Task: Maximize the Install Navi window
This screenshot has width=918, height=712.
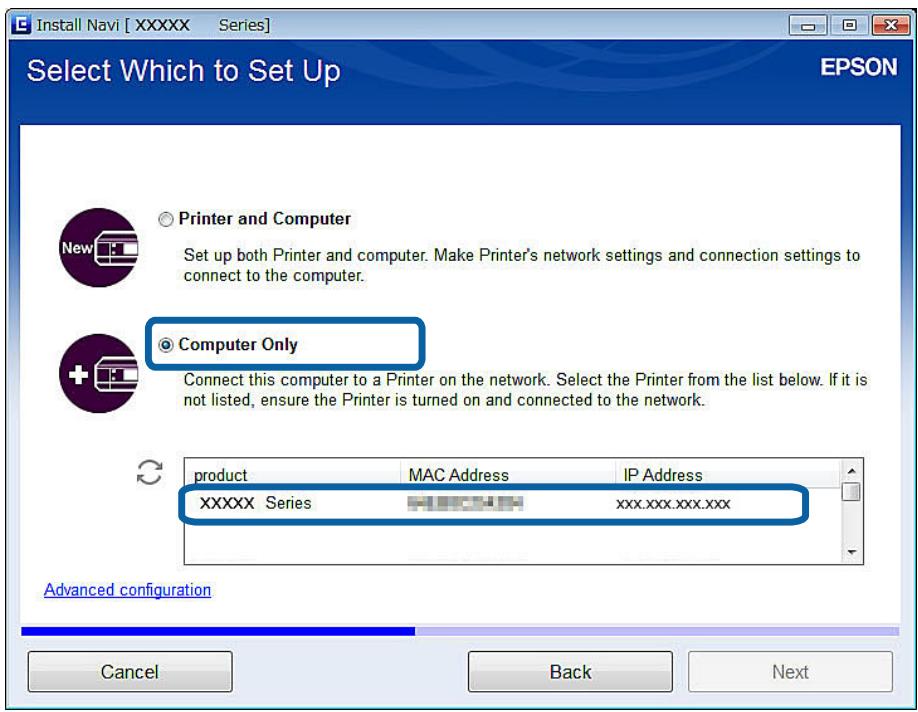Action: tap(849, 25)
